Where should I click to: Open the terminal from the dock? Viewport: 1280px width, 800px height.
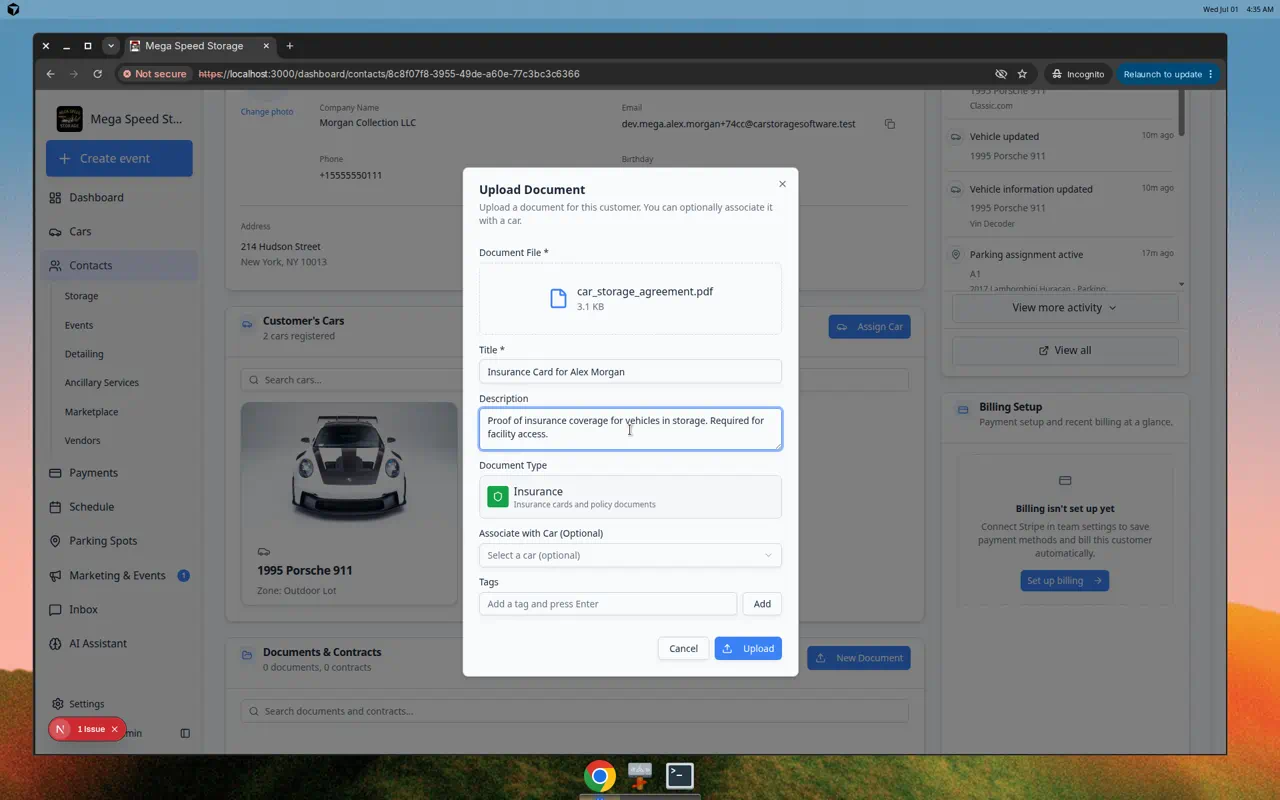point(680,775)
